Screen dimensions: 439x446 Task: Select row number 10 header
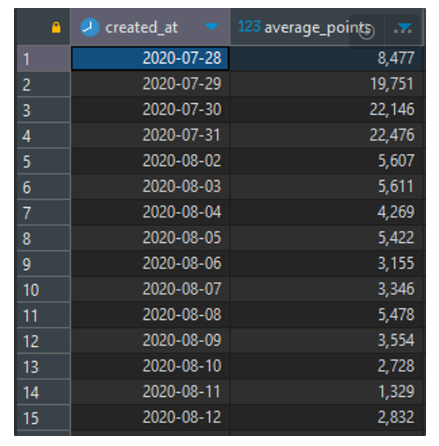click(x=44, y=290)
